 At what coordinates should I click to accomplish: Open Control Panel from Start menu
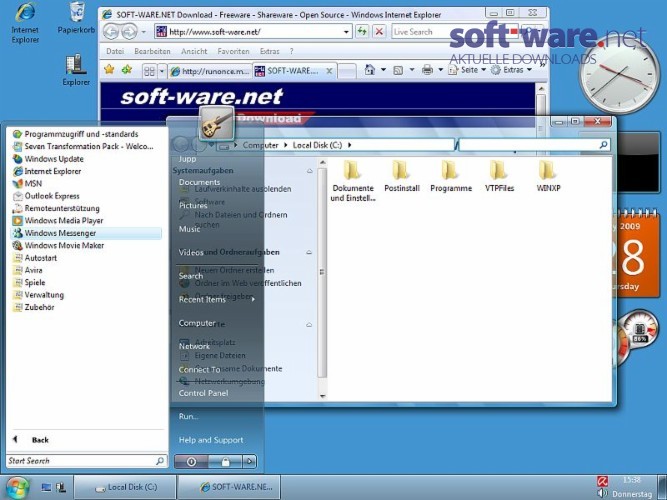203,393
